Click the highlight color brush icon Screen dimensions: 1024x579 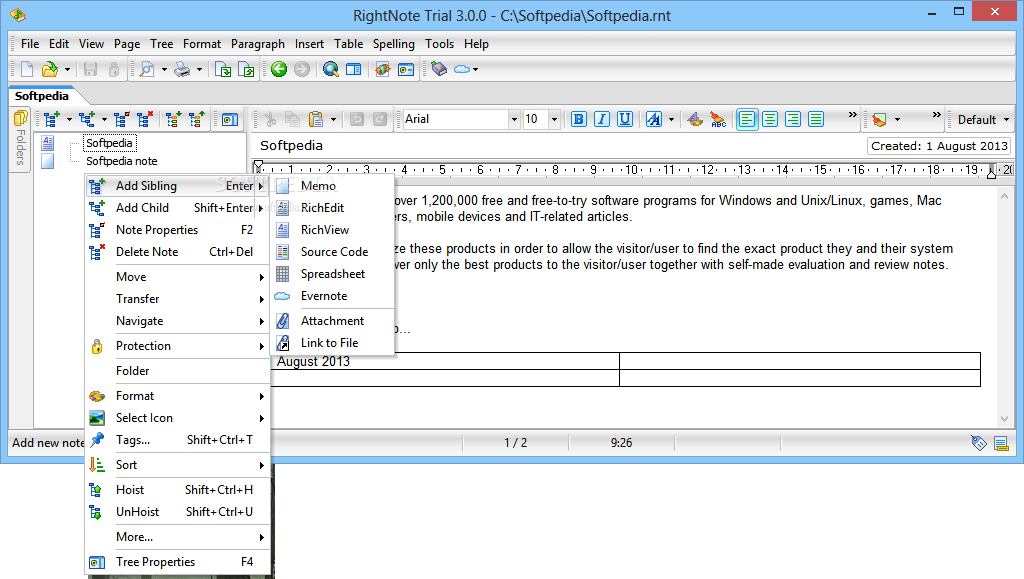(x=879, y=119)
